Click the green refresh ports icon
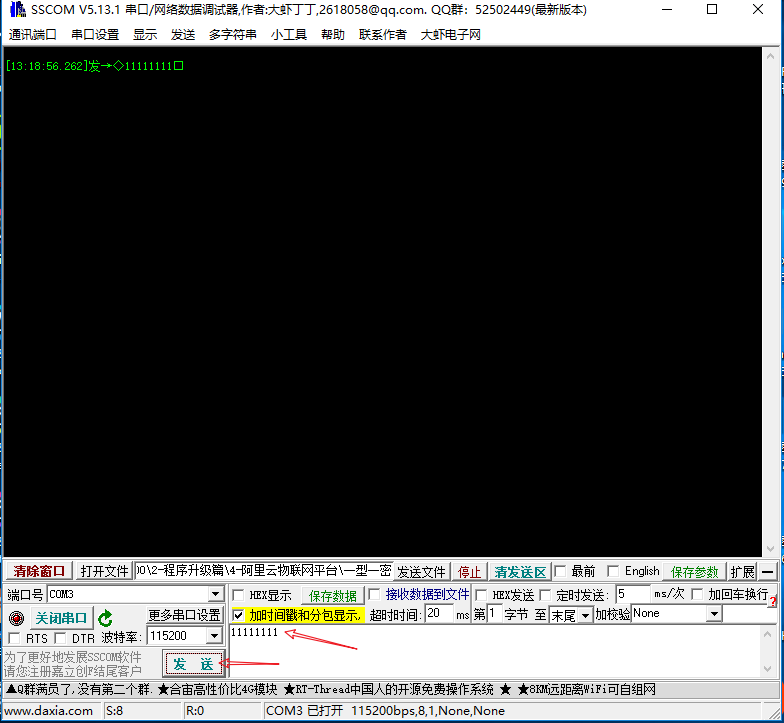 [x=105, y=618]
